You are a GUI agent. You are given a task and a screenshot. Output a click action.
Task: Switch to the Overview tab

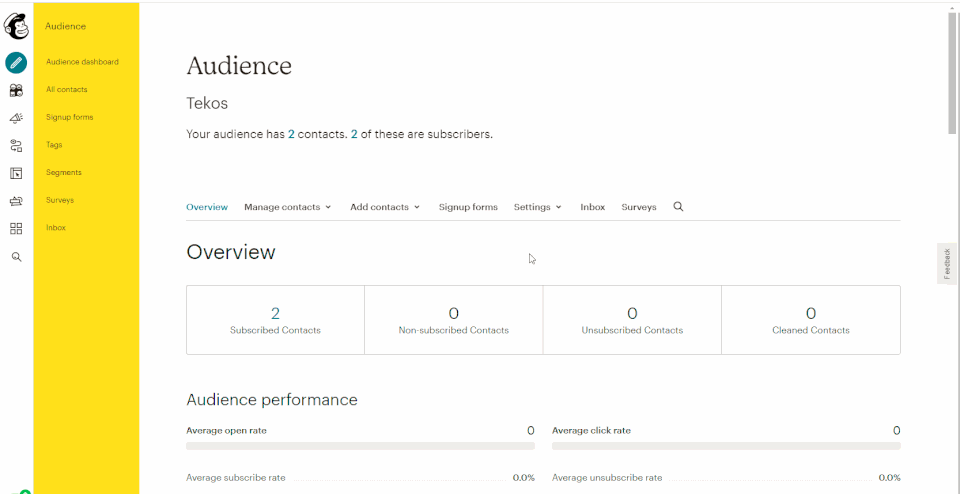pyautogui.click(x=207, y=207)
